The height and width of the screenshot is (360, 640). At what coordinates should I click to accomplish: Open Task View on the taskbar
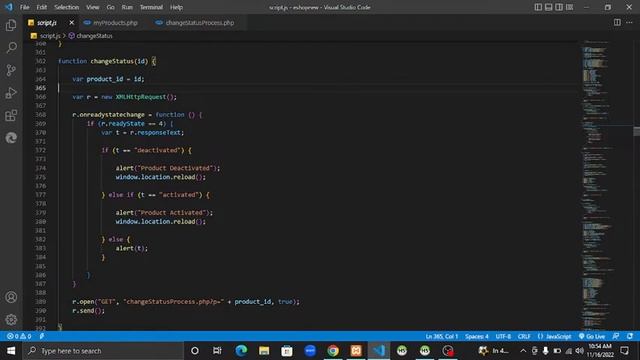click(x=217, y=351)
